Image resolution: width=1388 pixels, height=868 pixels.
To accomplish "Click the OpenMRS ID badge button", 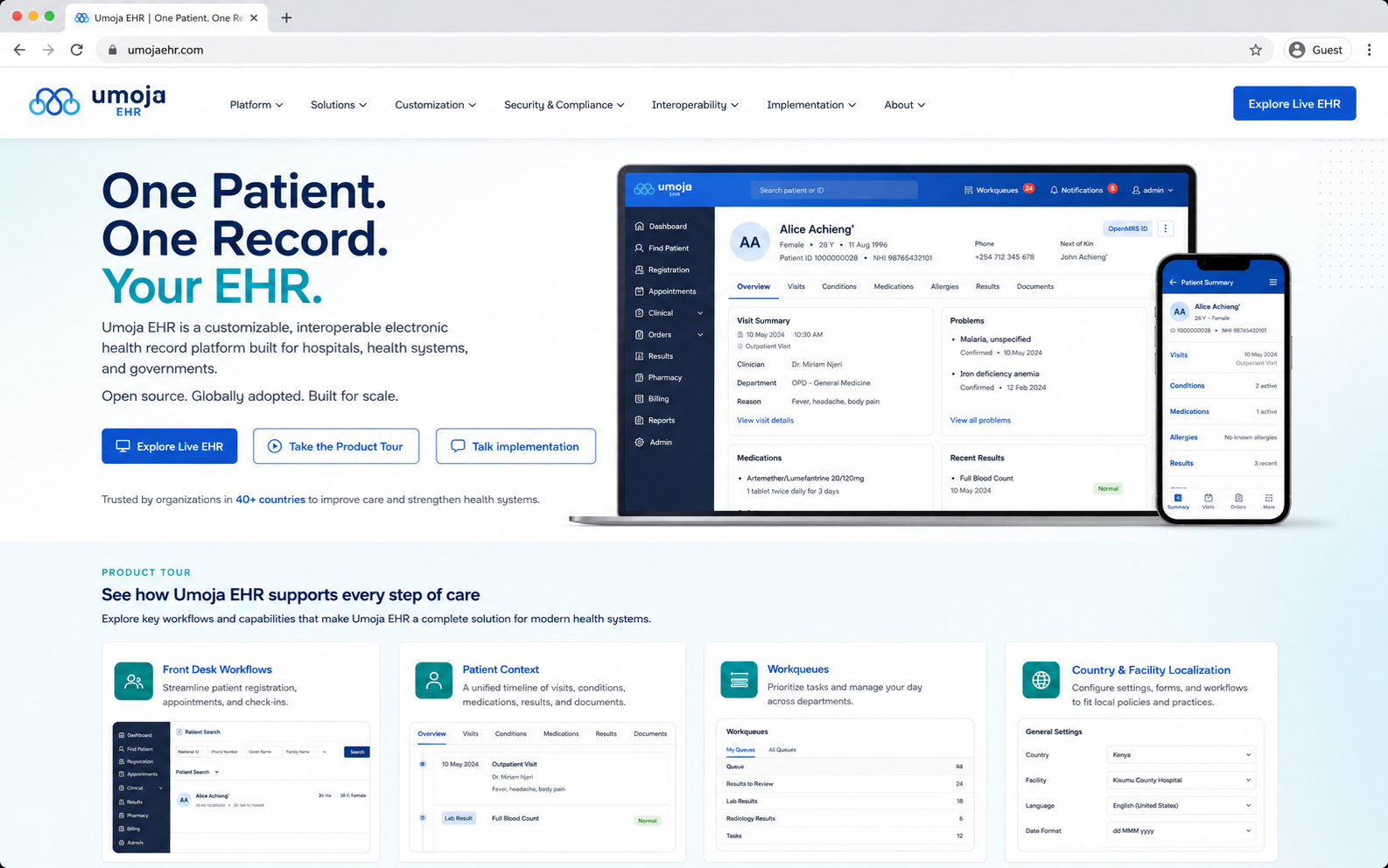I will [1127, 228].
